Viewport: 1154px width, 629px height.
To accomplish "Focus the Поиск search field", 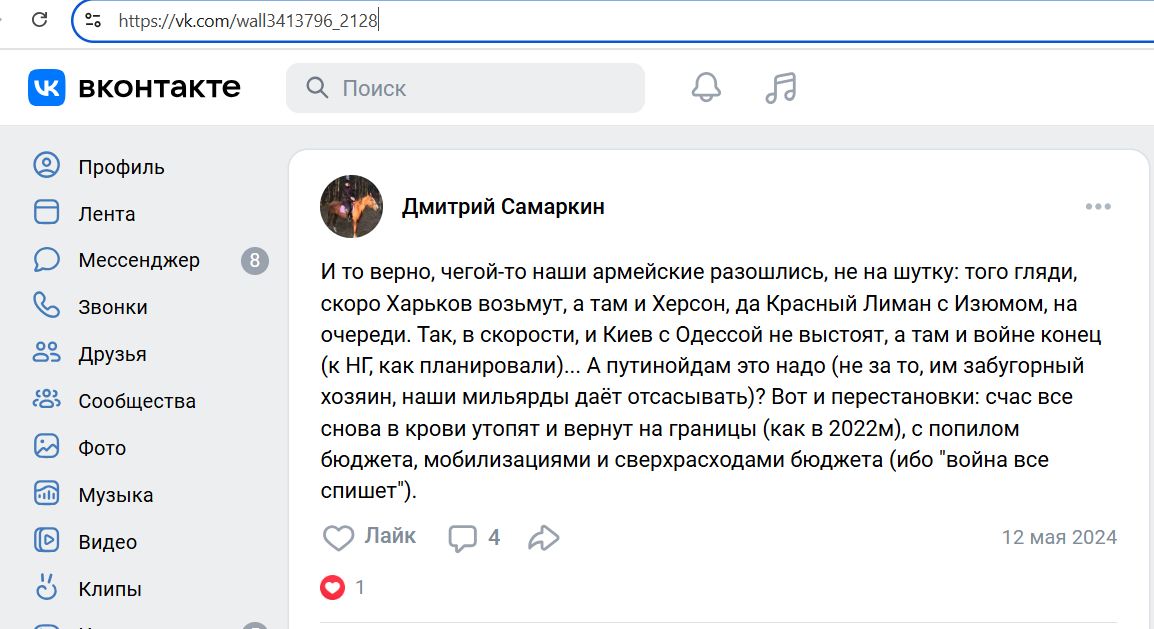I will tap(480, 88).
